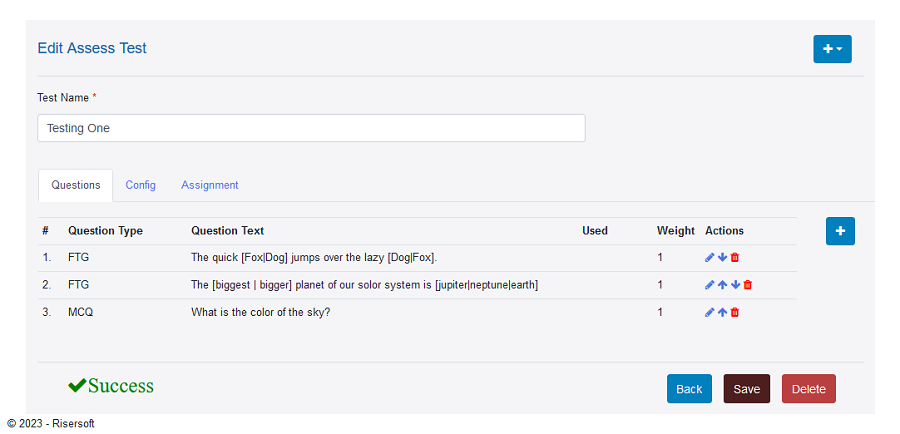Open the plus dropdown in header

click(x=832, y=49)
